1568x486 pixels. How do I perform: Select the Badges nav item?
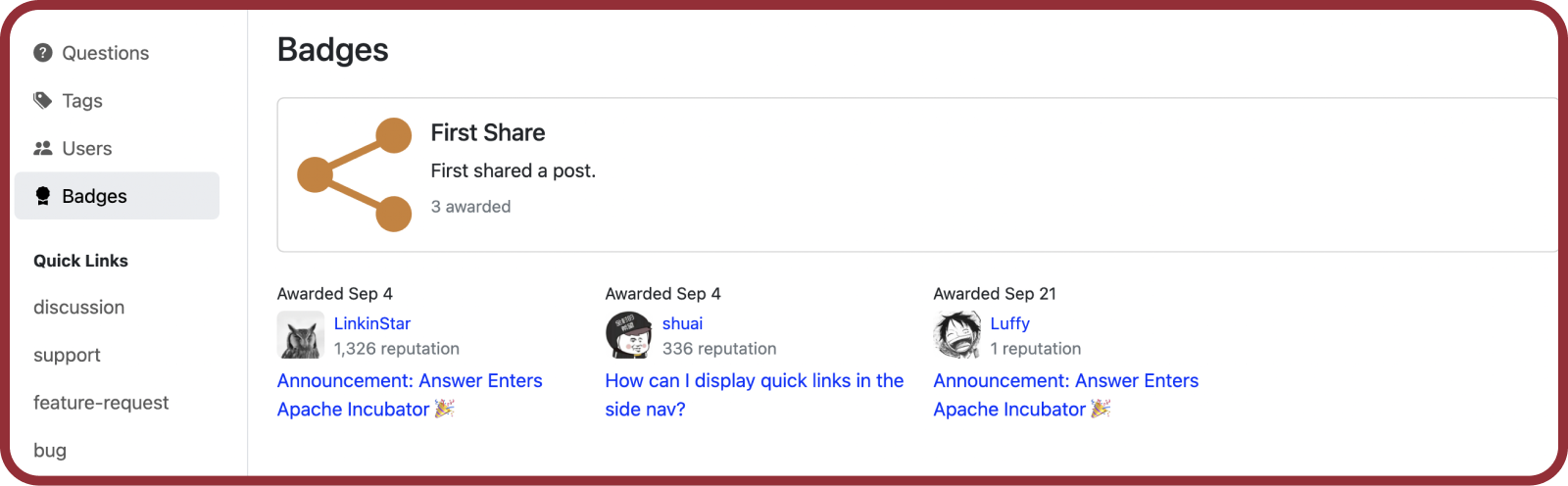pos(94,196)
